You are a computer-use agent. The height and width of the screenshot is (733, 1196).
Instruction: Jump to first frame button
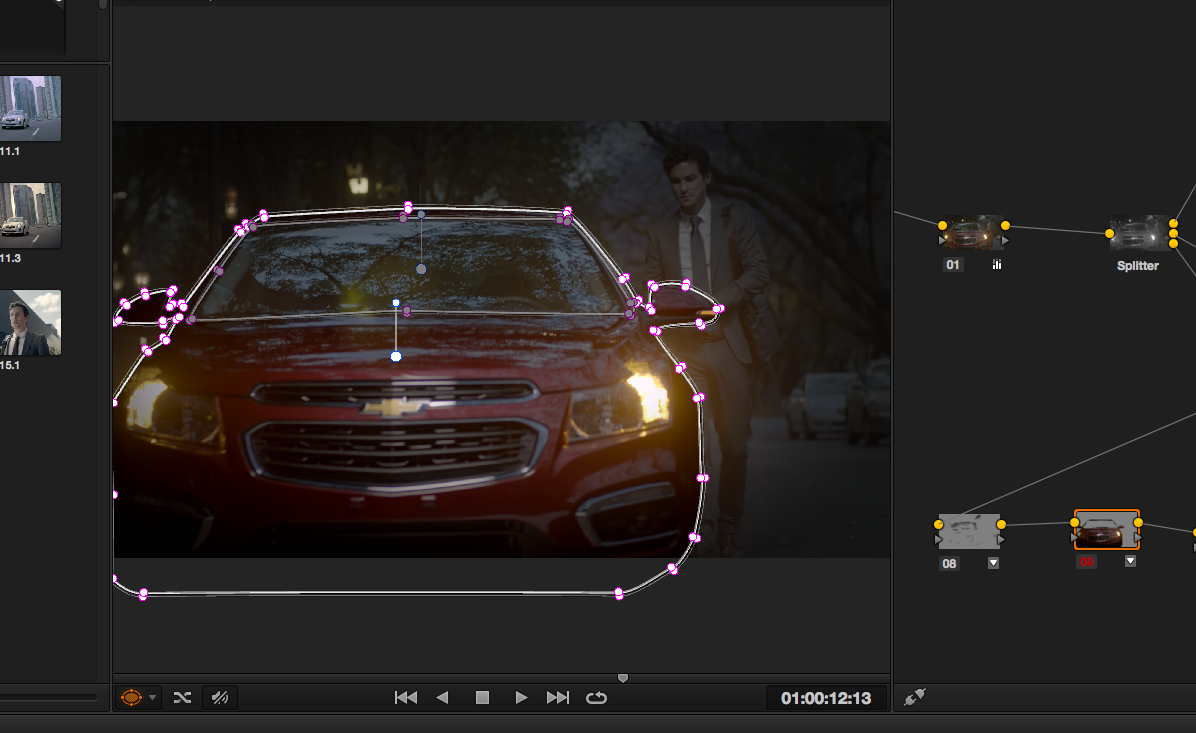point(406,697)
